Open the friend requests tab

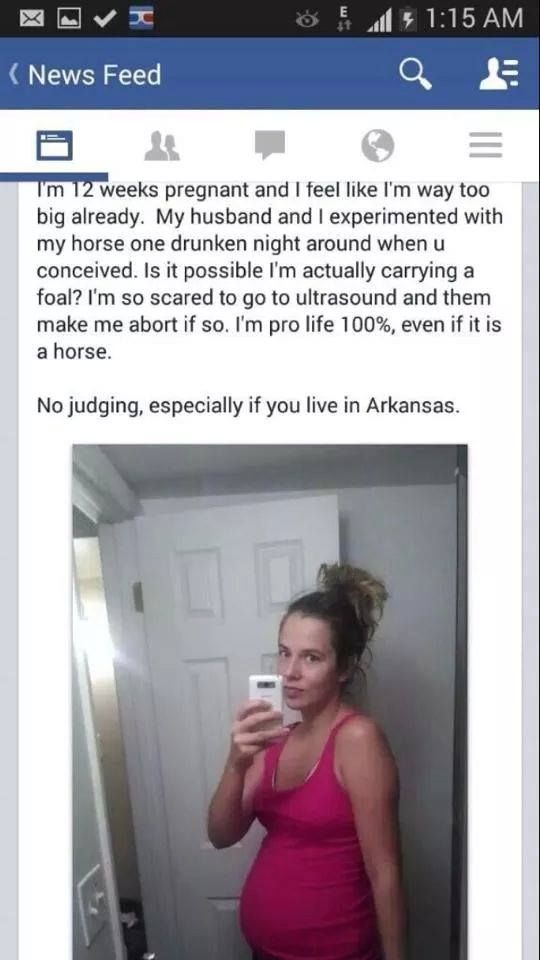[162, 146]
